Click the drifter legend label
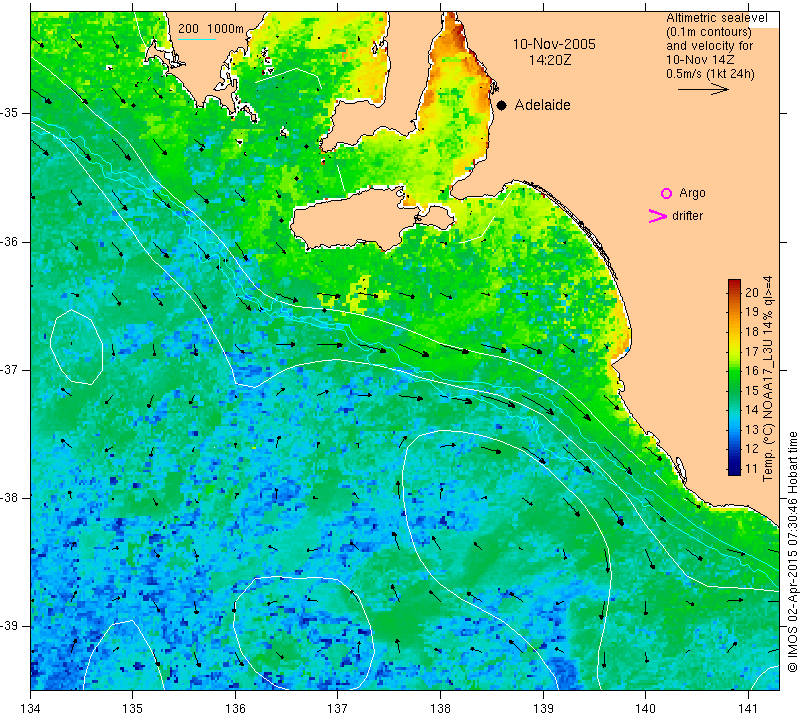 687,216
